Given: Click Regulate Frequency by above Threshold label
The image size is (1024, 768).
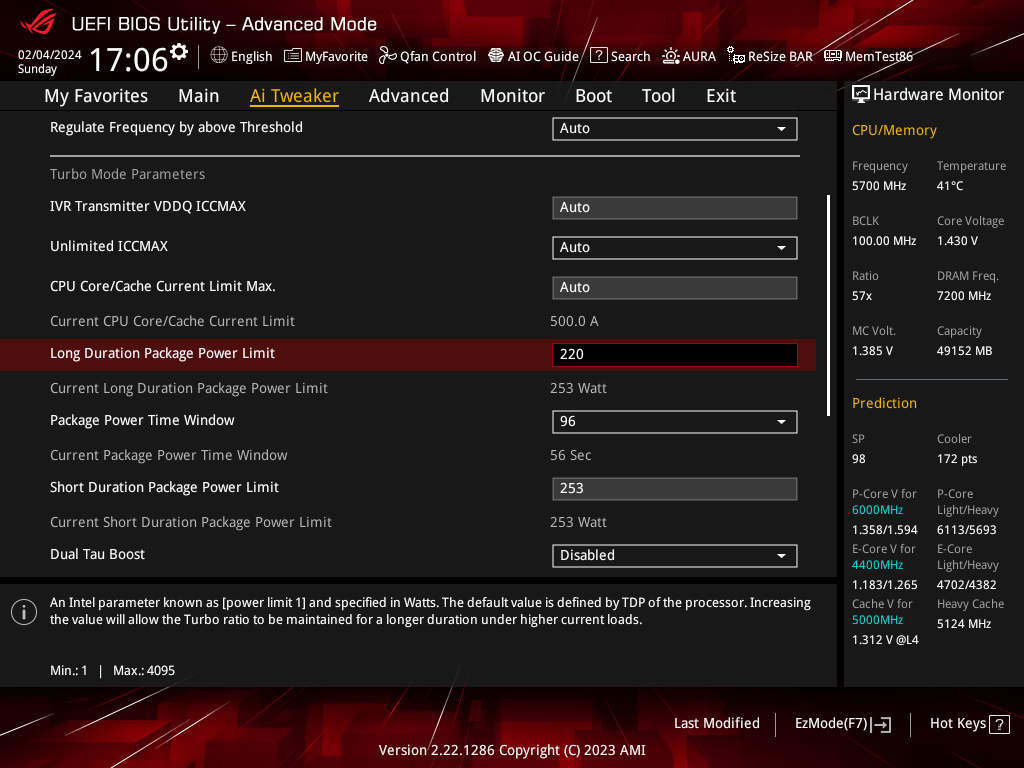Looking at the screenshot, I should 176,127.
